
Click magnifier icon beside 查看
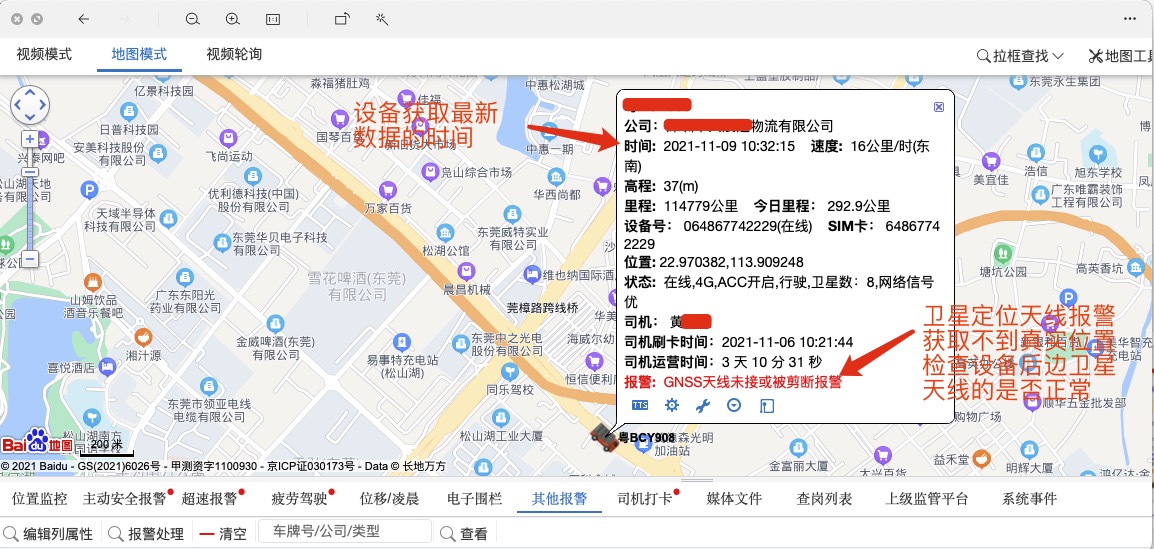pyautogui.click(x=447, y=534)
